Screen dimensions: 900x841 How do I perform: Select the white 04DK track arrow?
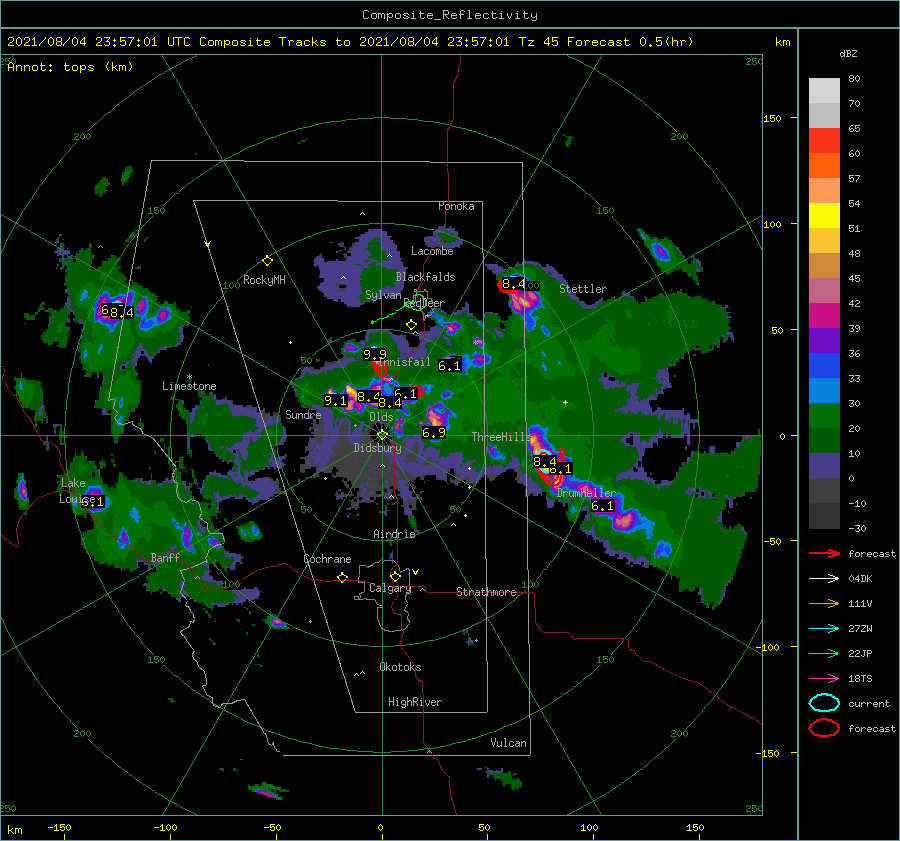point(824,579)
